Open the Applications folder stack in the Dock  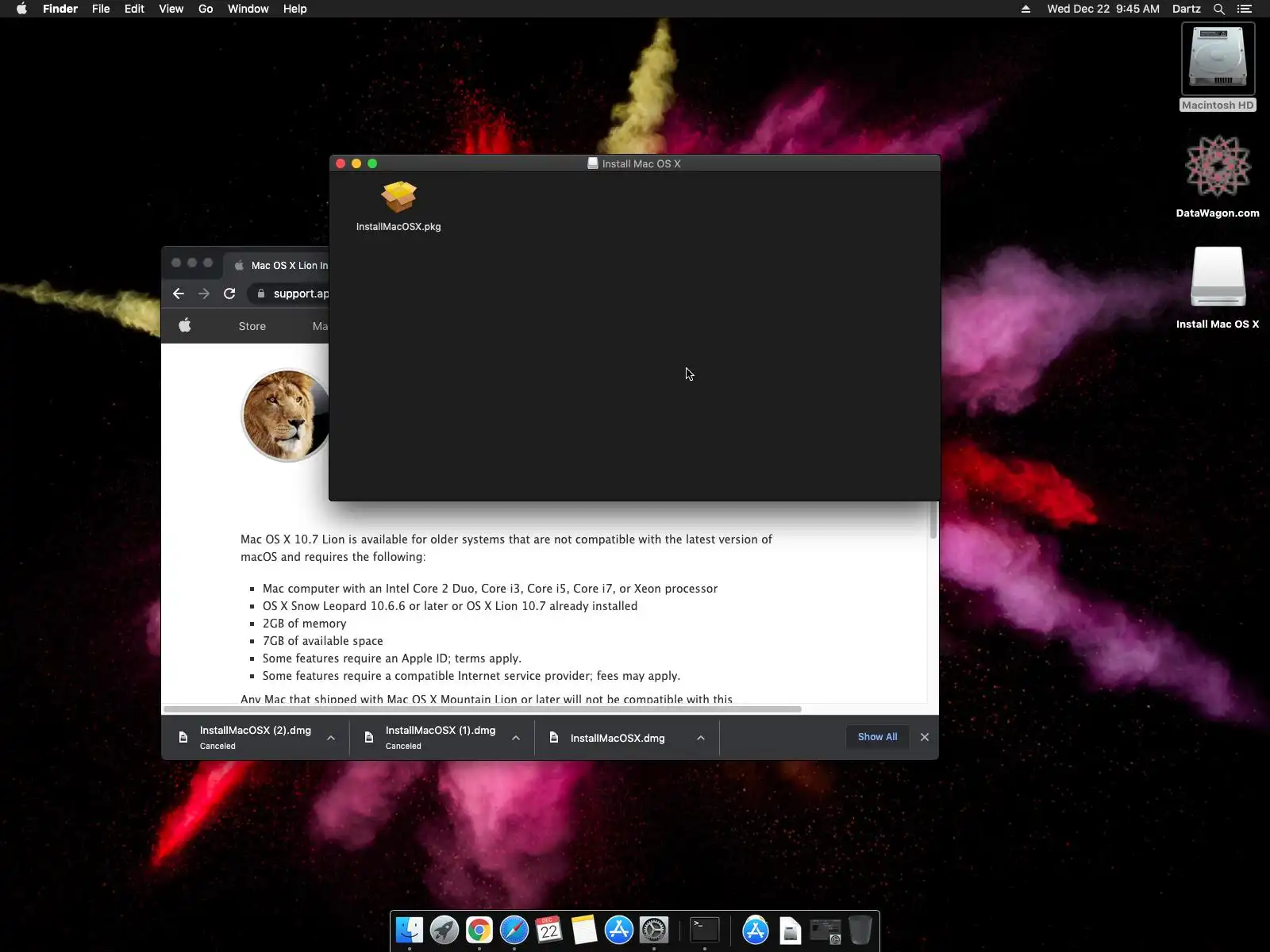click(x=756, y=930)
